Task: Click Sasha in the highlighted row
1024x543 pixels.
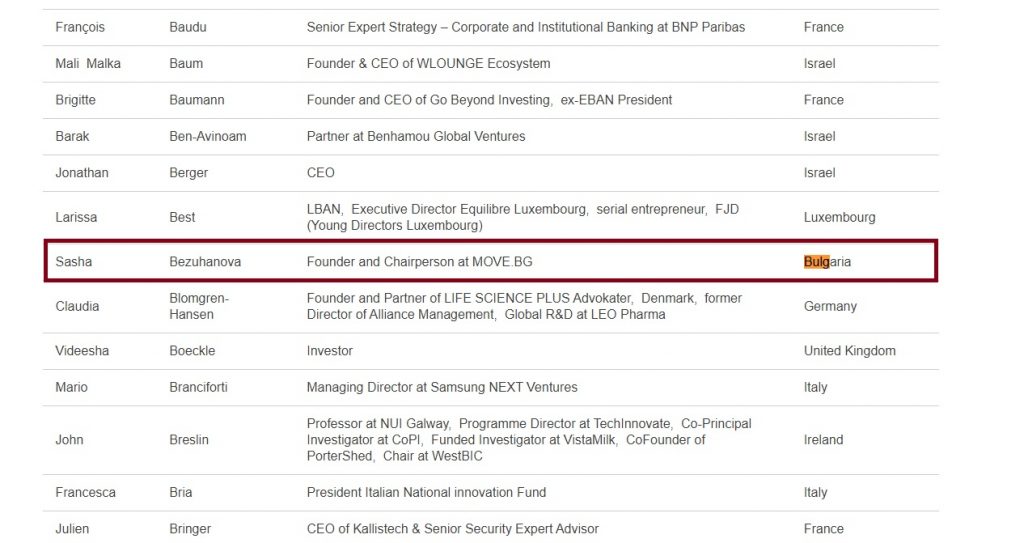Action: [x=74, y=262]
